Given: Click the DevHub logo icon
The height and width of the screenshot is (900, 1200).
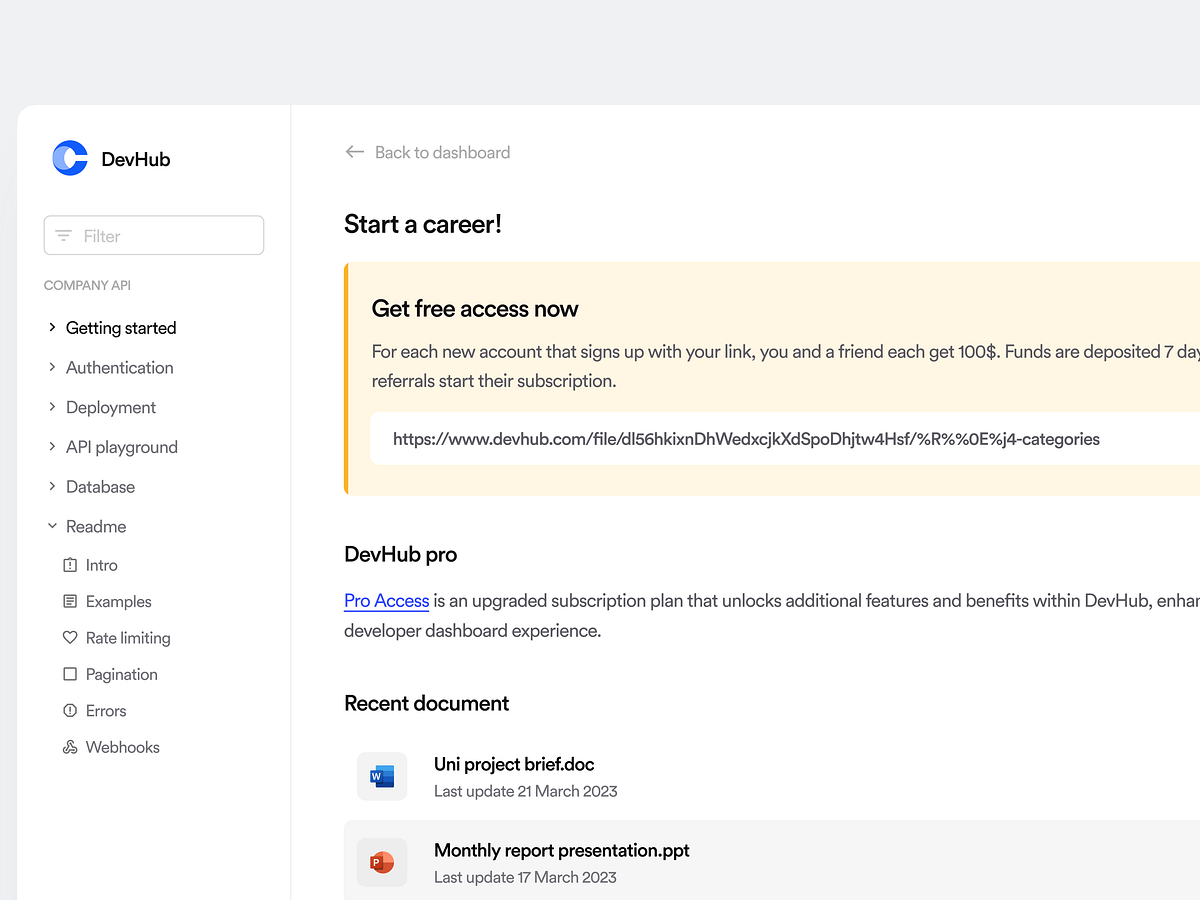Looking at the screenshot, I should pos(70,158).
